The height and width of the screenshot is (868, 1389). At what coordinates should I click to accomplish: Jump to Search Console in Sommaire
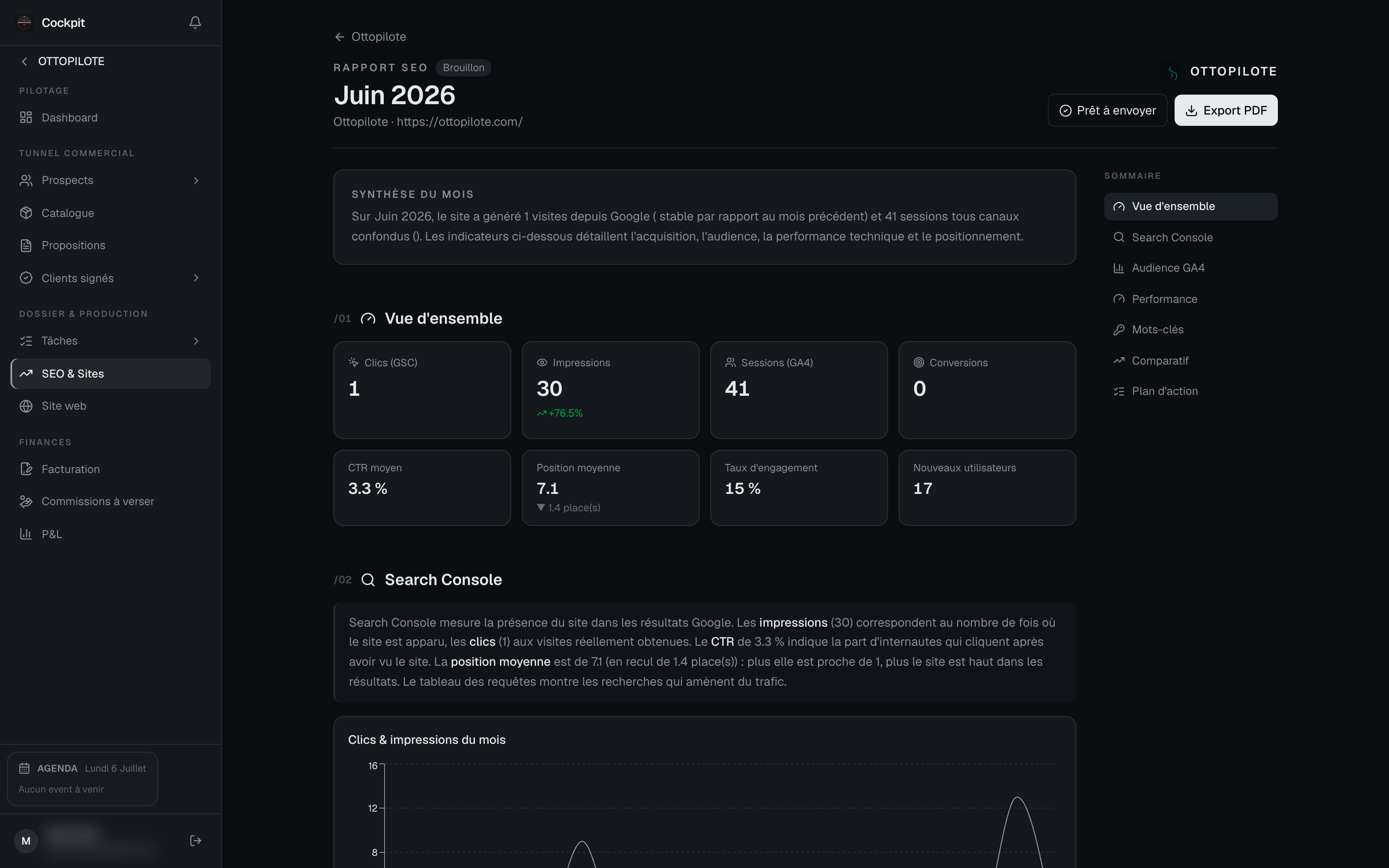1190,237
